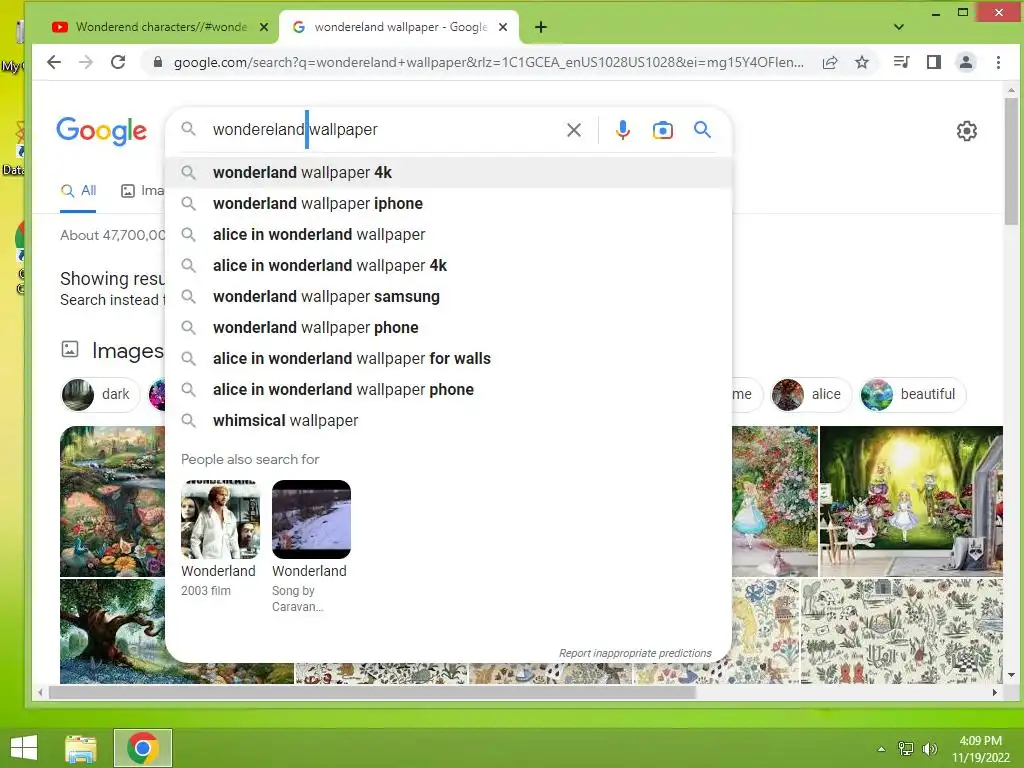Select alice in wonderland wallpaper for walls

[449, 359]
